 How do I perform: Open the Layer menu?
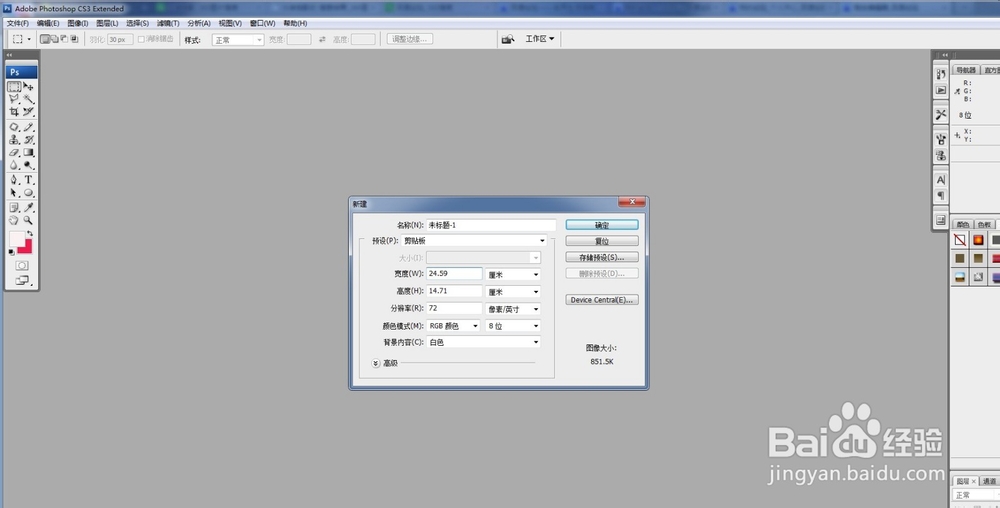107,23
